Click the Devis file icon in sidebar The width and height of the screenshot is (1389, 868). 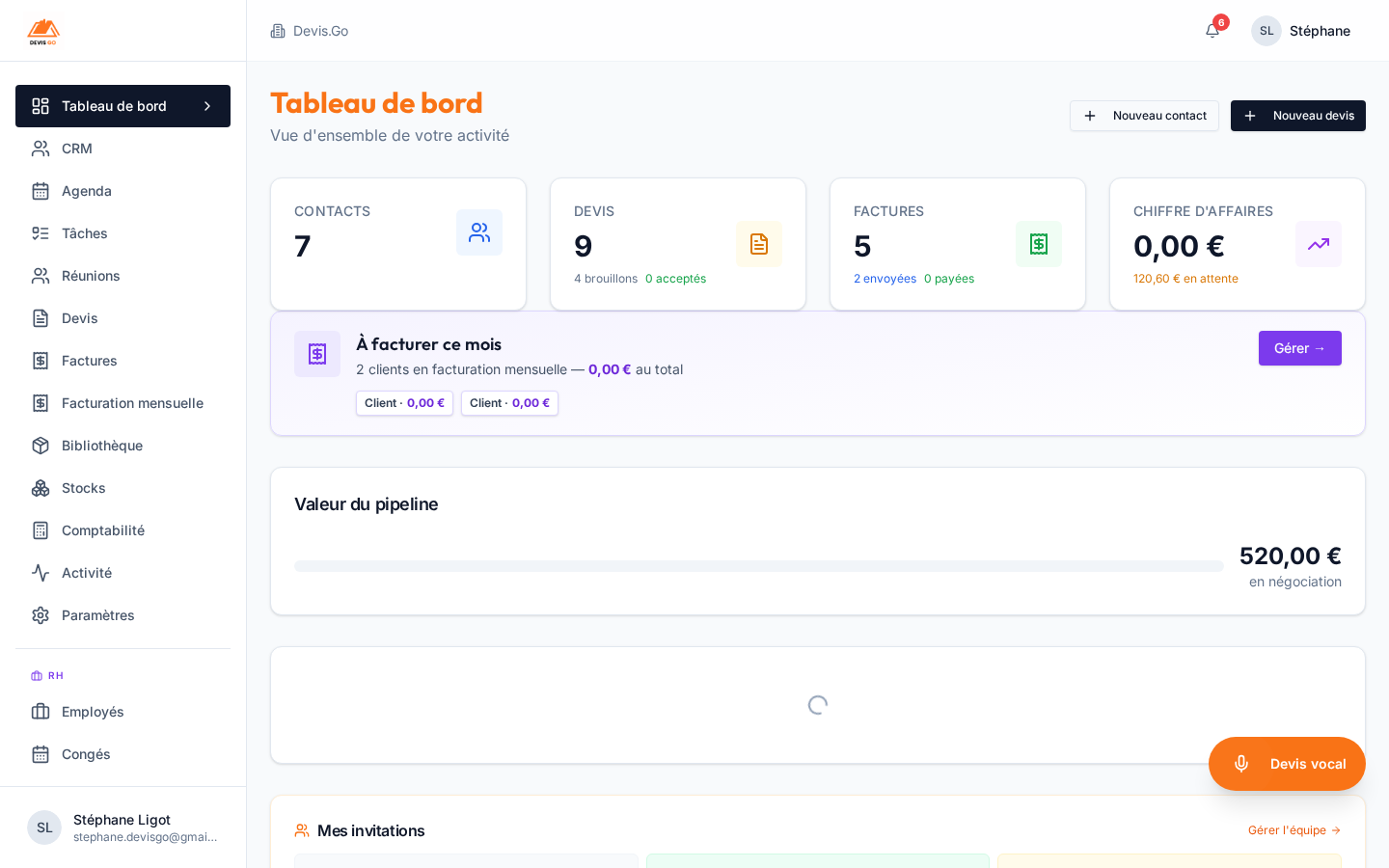(x=41, y=318)
